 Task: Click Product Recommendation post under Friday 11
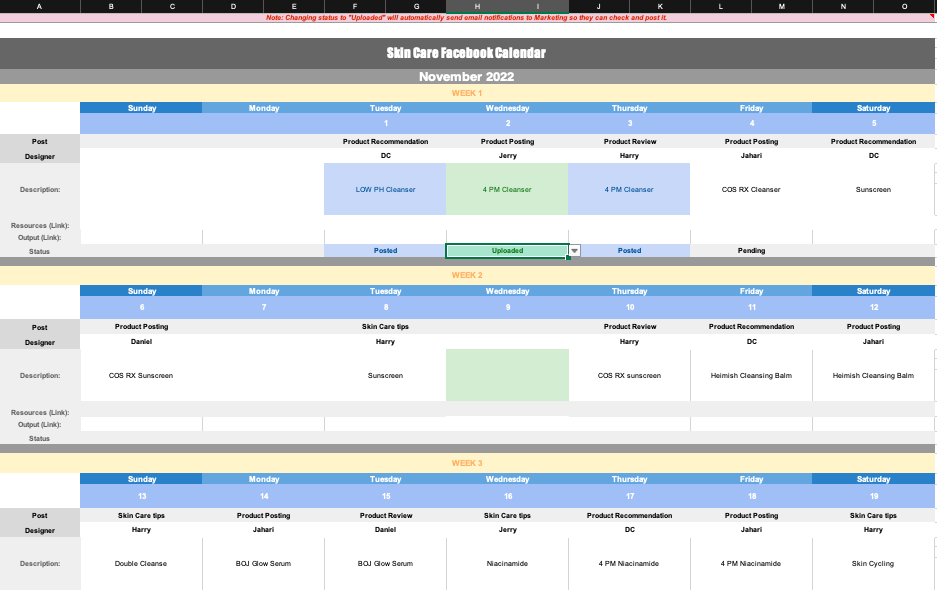[751, 327]
